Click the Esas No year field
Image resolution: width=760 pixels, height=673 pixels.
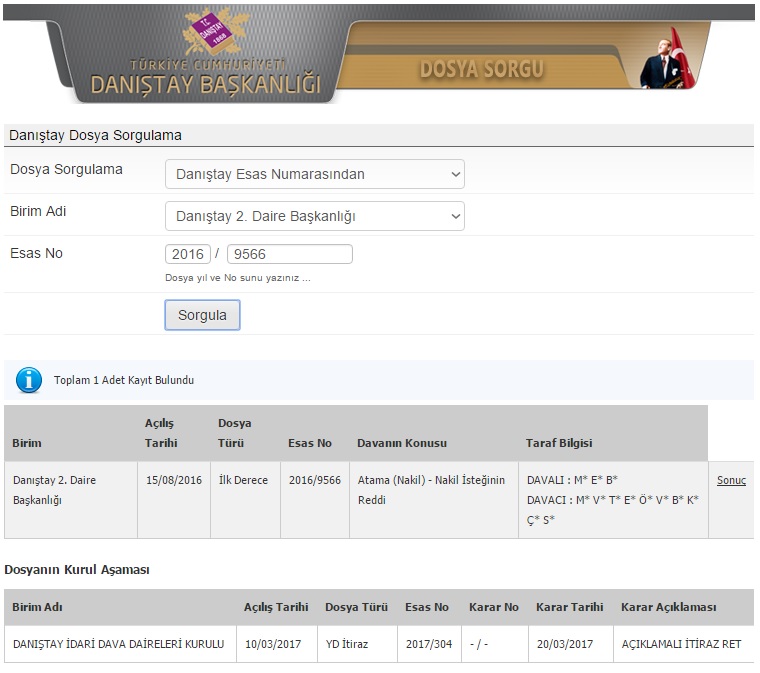click(x=187, y=254)
